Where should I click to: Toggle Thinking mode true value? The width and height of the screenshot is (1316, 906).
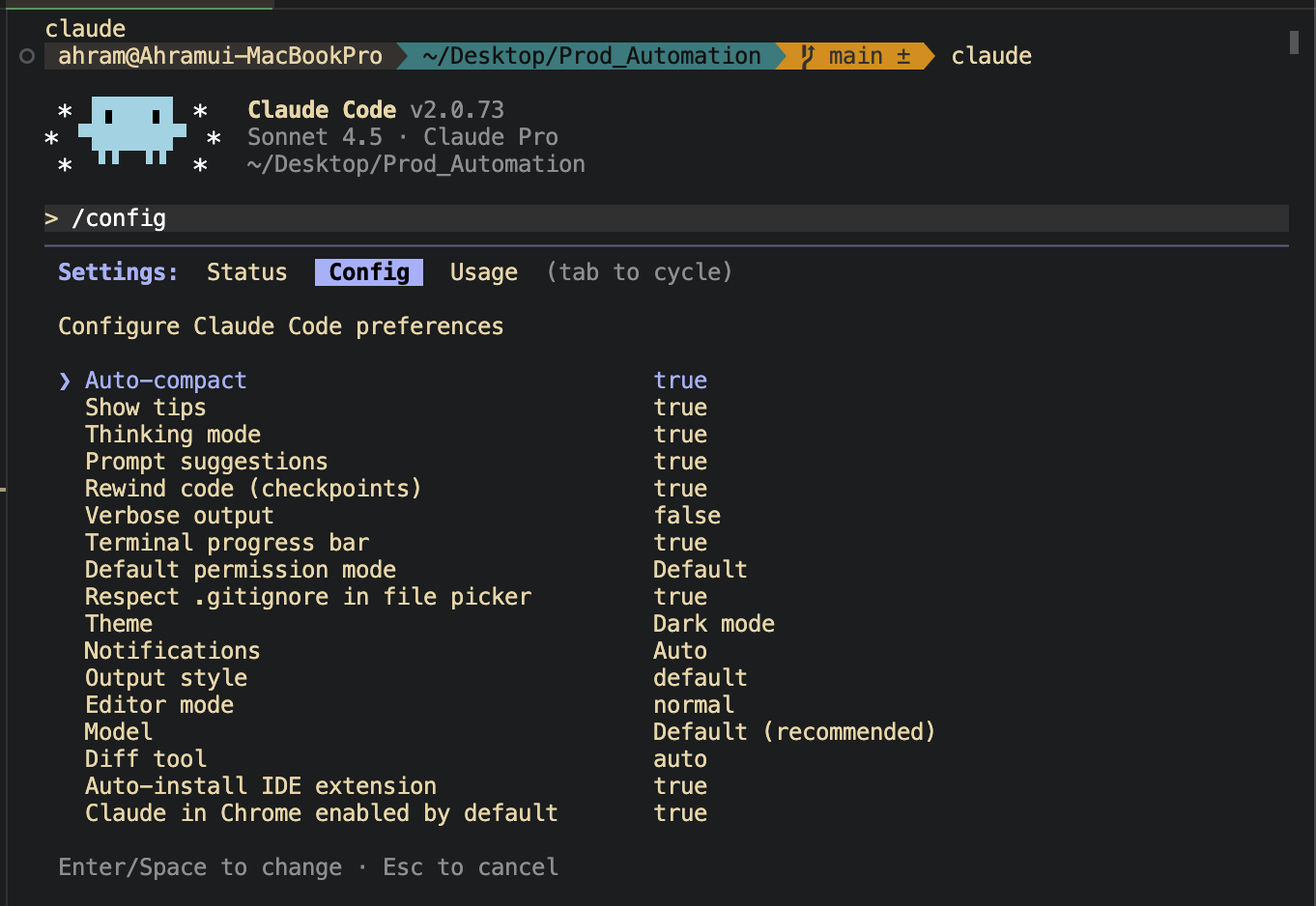tap(680, 435)
